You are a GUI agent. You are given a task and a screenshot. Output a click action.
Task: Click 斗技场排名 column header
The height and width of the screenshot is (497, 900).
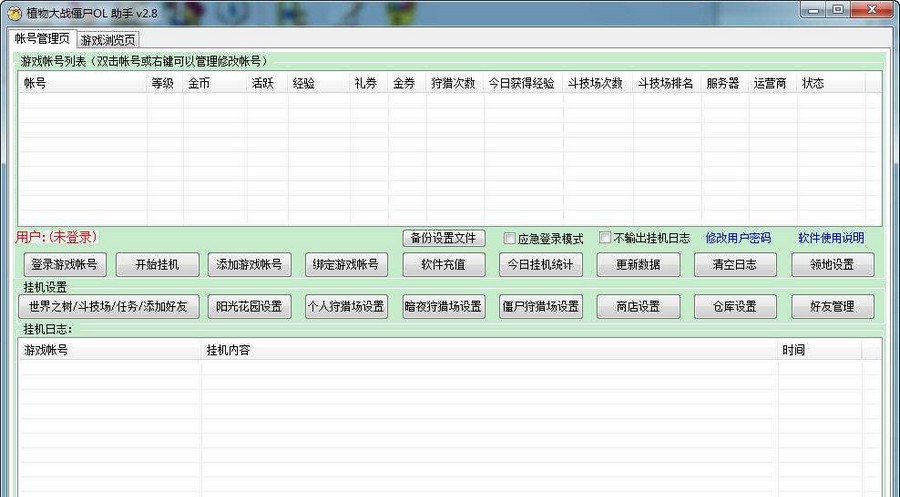667,83
